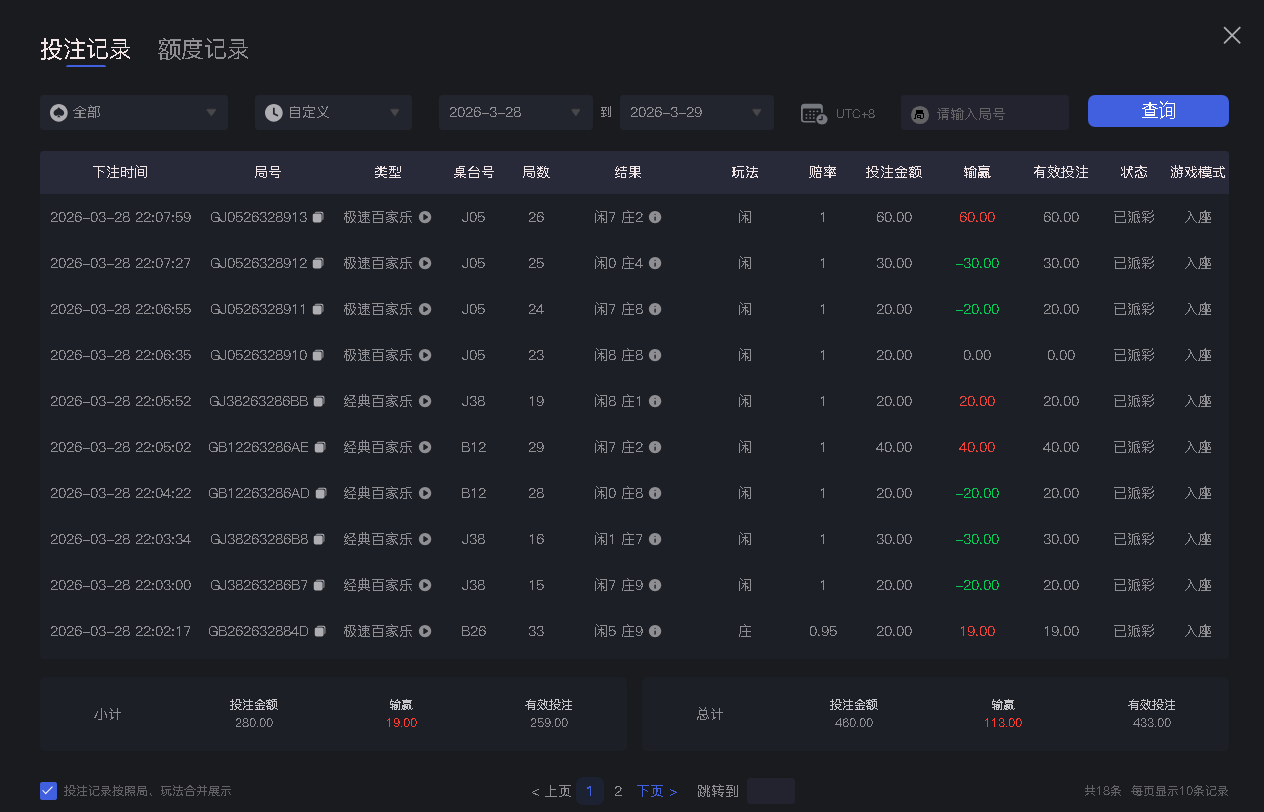The image size is (1264, 812).
Task: Expand the 自定义 time range dropdown
Action: pyautogui.click(x=333, y=112)
